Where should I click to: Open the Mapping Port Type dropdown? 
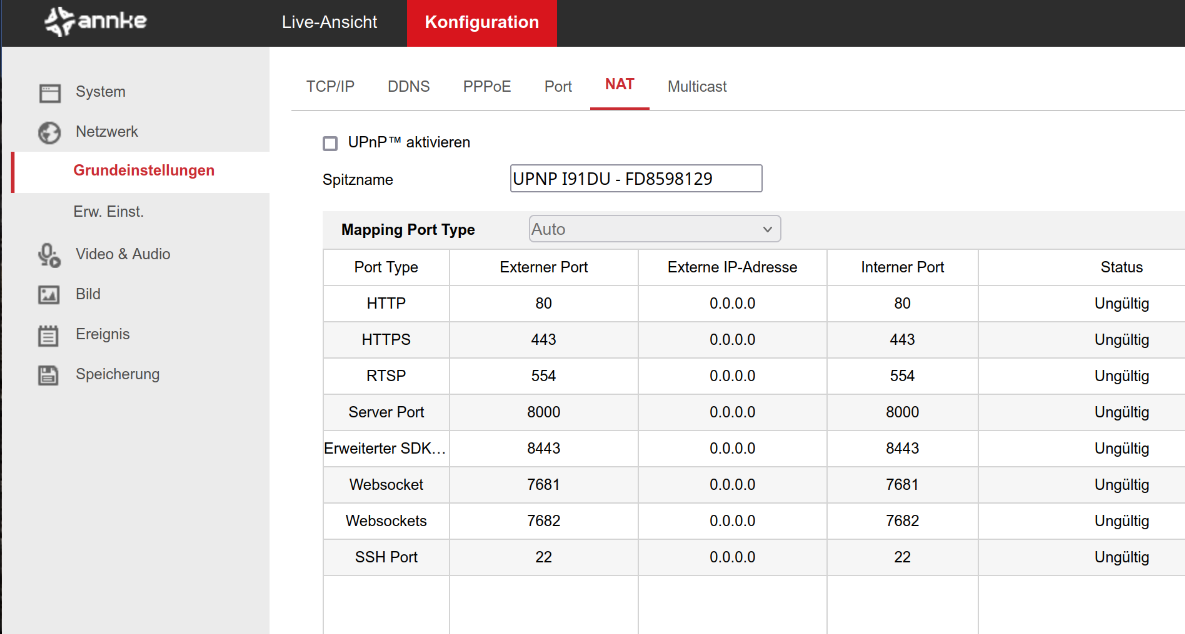tap(654, 229)
